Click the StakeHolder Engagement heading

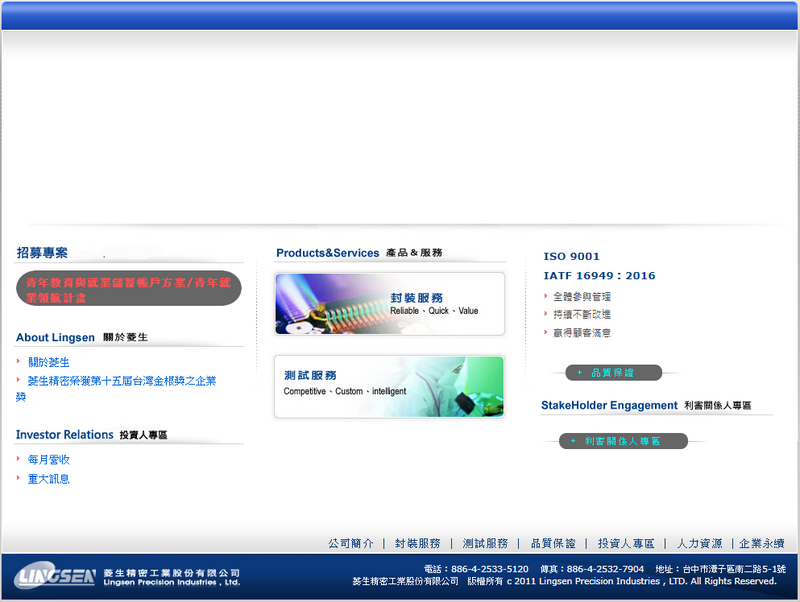coord(609,405)
